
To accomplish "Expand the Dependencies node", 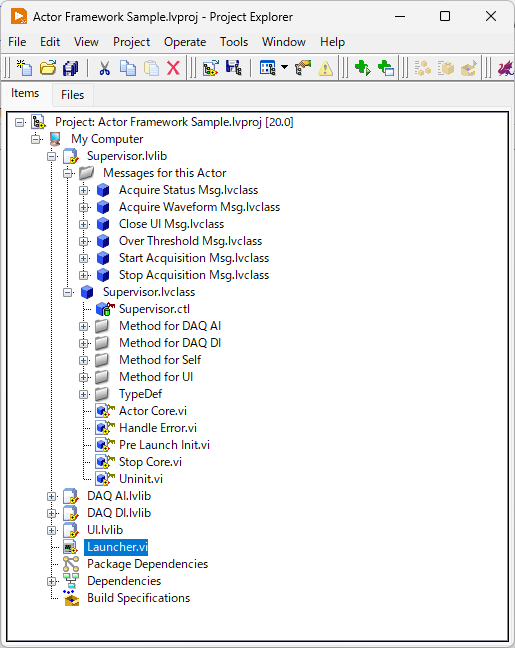I will [52, 581].
